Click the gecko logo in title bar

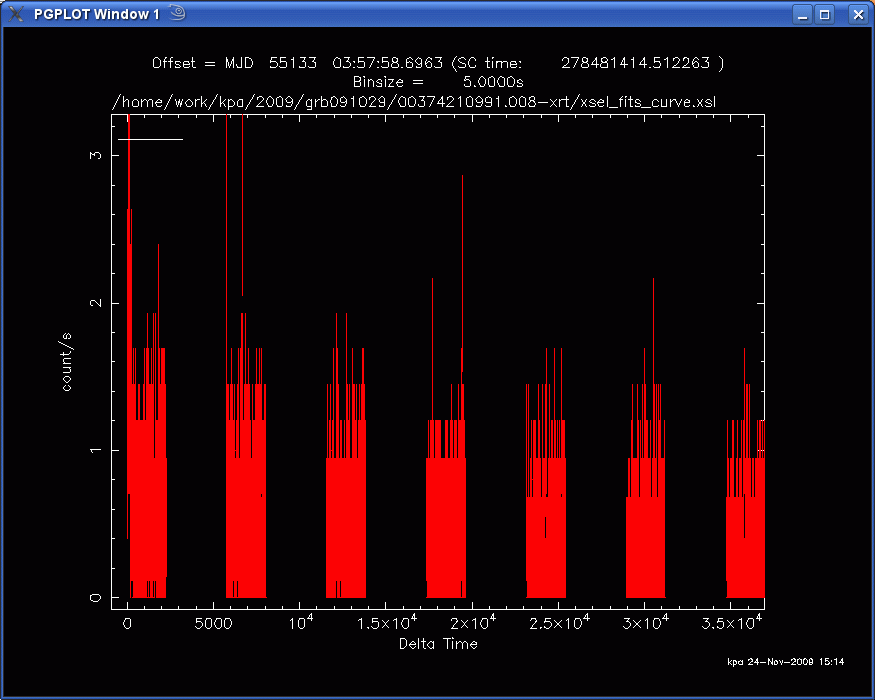coord(177,13)
